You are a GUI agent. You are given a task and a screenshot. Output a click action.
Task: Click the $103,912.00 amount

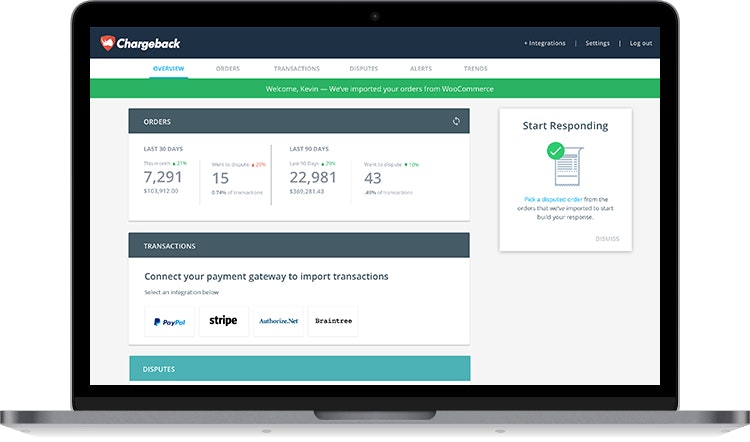pos(161,191)
